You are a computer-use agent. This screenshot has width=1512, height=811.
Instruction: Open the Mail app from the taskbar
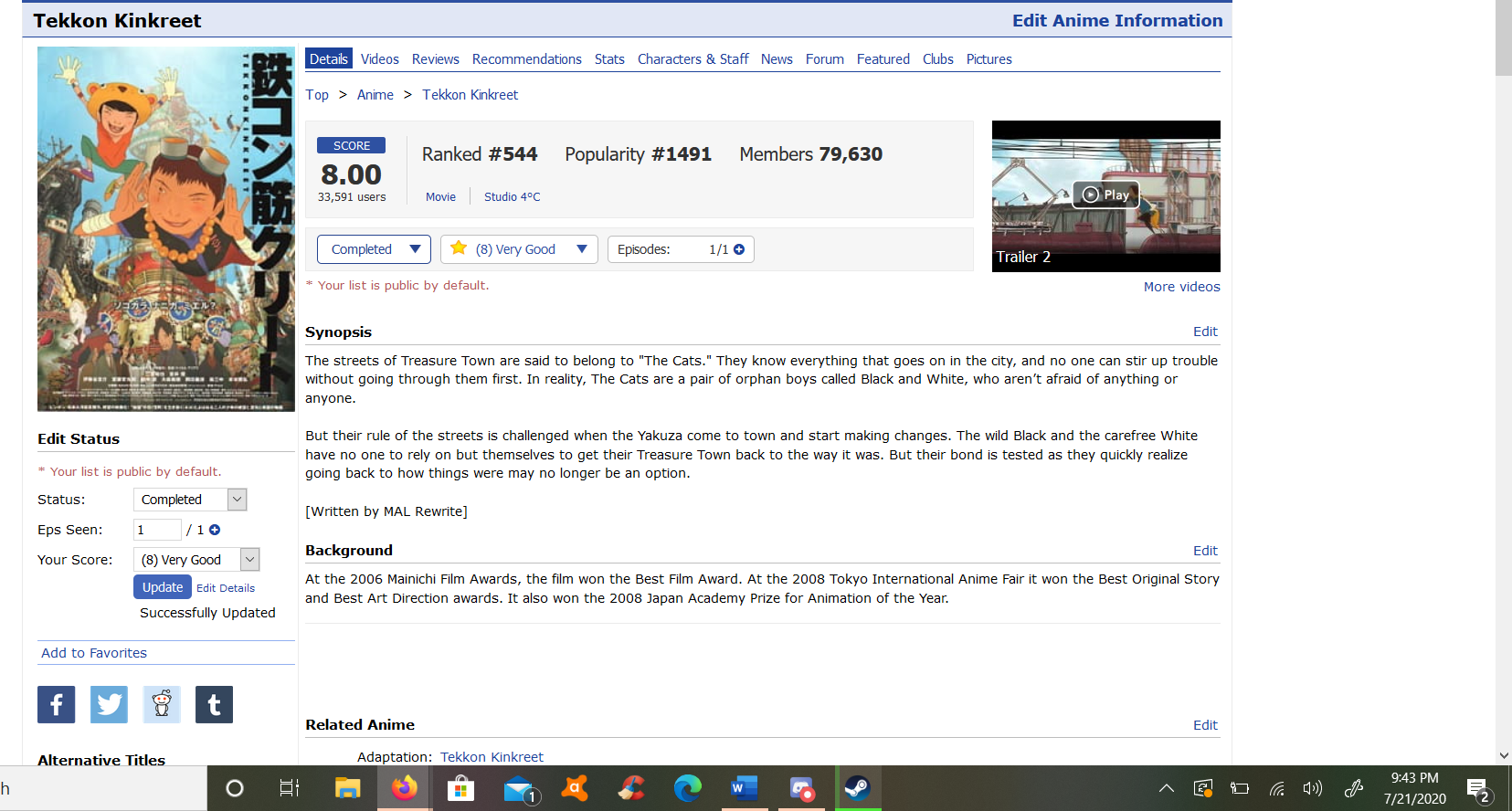click(x=518, y=788)
